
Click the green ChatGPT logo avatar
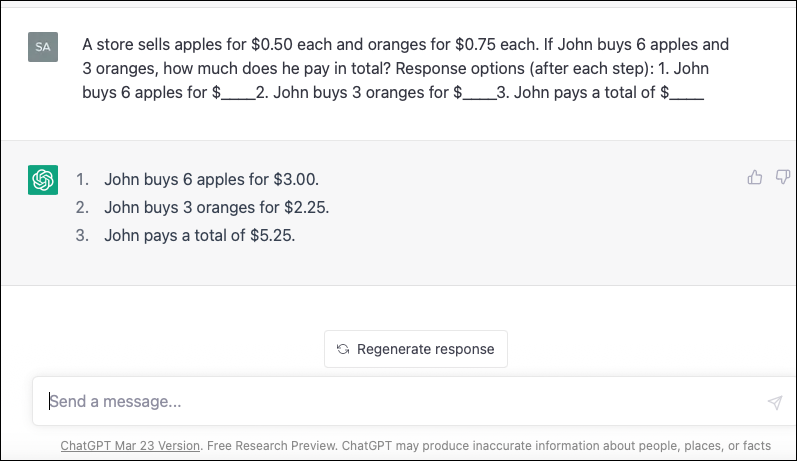point(43,180)
